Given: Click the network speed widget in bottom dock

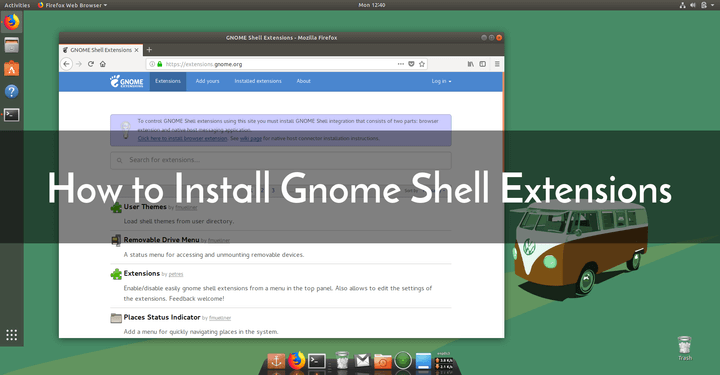Looking at the screenshot, I should pyautogui.click(x=444, y=361).
